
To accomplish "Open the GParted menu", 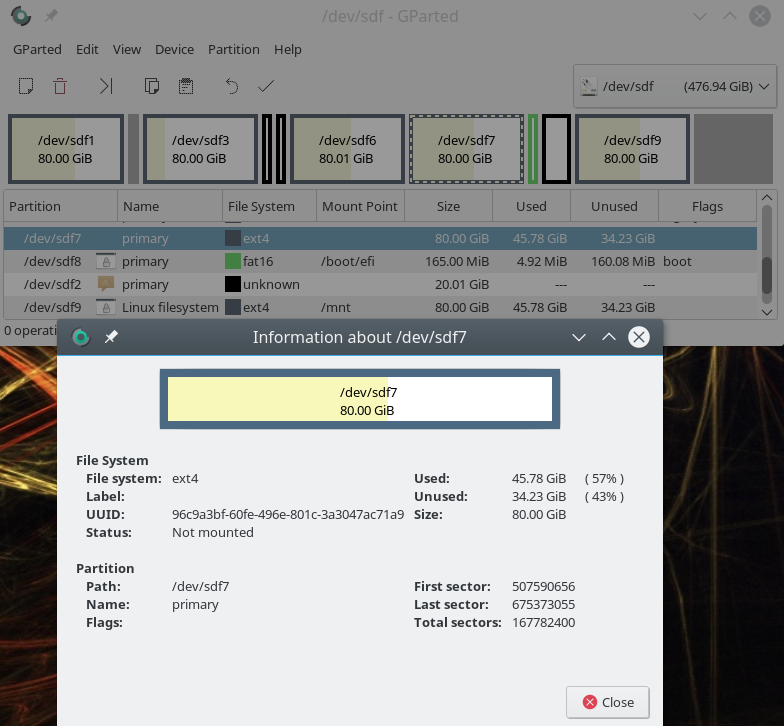I will tap(38, 50).
